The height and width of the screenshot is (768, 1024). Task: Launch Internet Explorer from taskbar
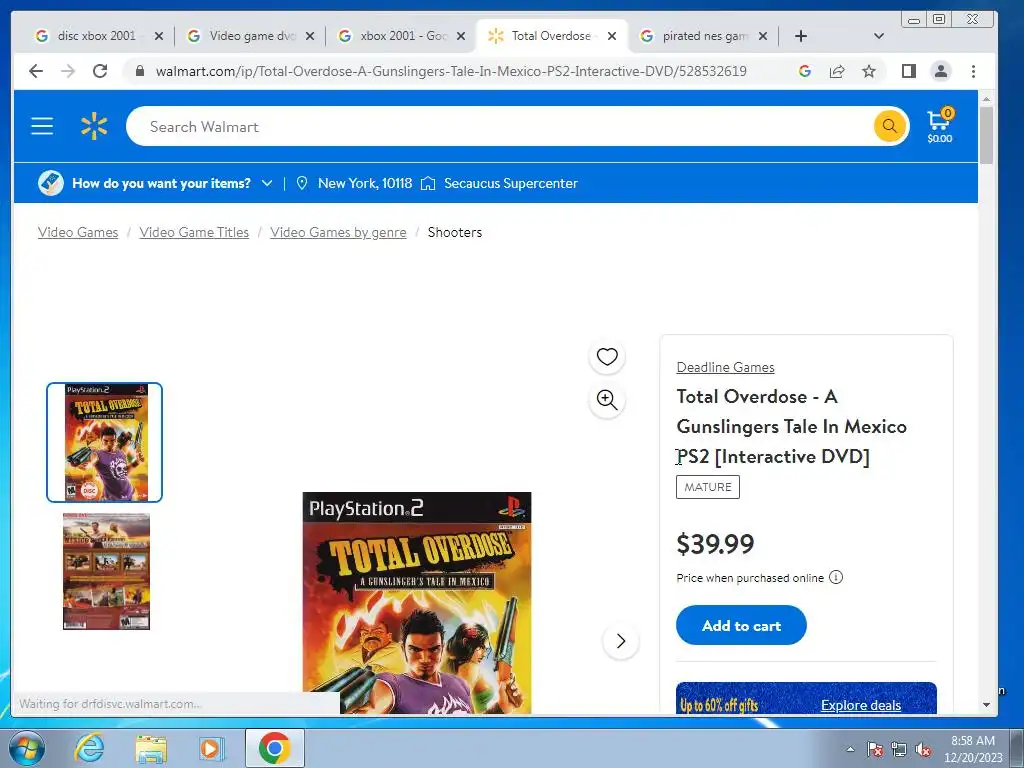point(89,748)
